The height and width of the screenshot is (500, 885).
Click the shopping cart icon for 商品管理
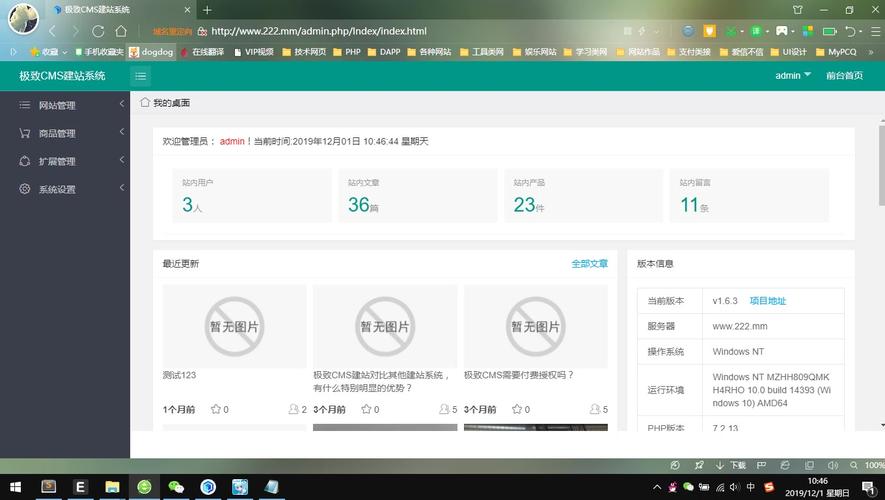pyautogui.click(x=25, y=133)
